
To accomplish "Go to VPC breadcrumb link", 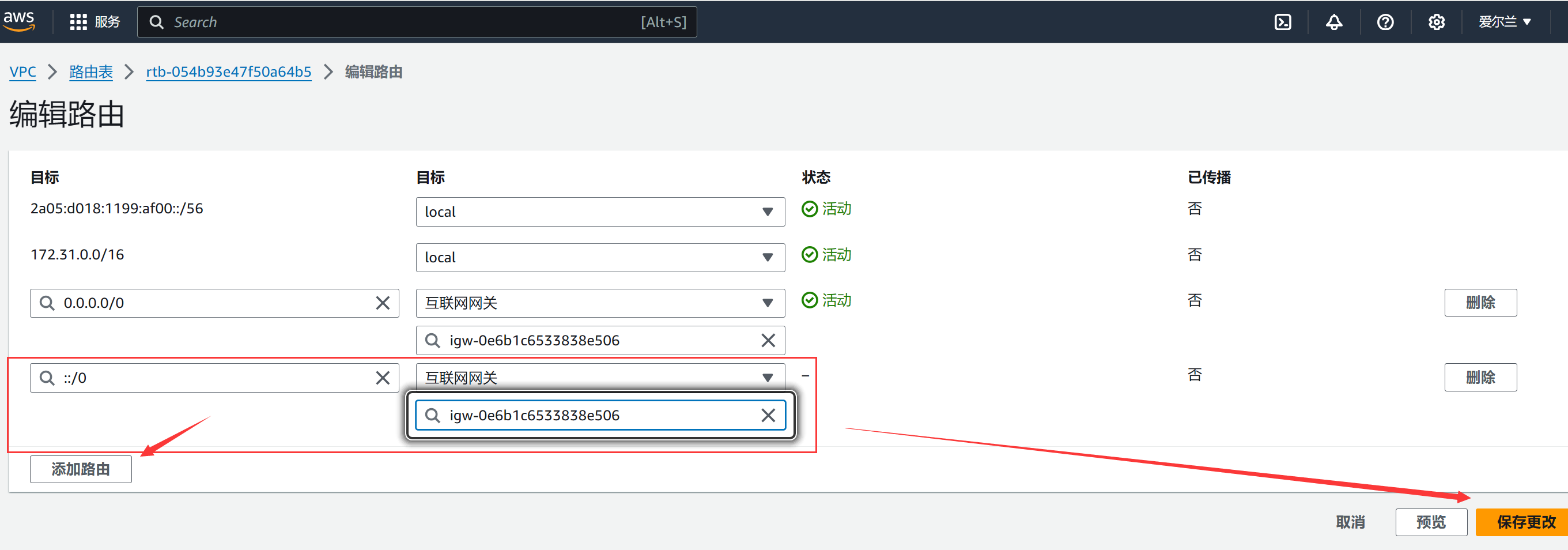I will 23,72.
